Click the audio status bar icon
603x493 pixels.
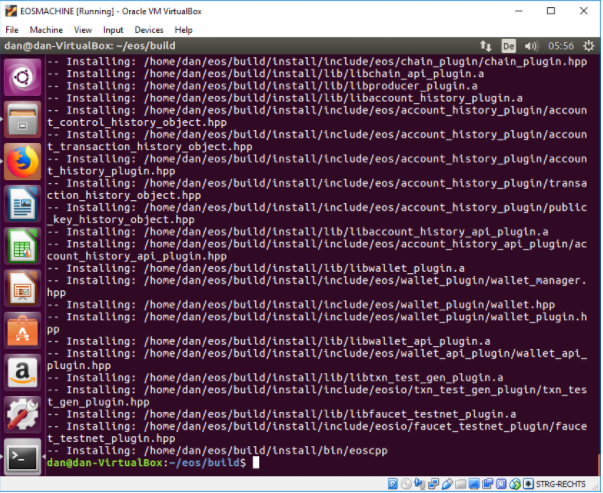[x=419, y=484]
